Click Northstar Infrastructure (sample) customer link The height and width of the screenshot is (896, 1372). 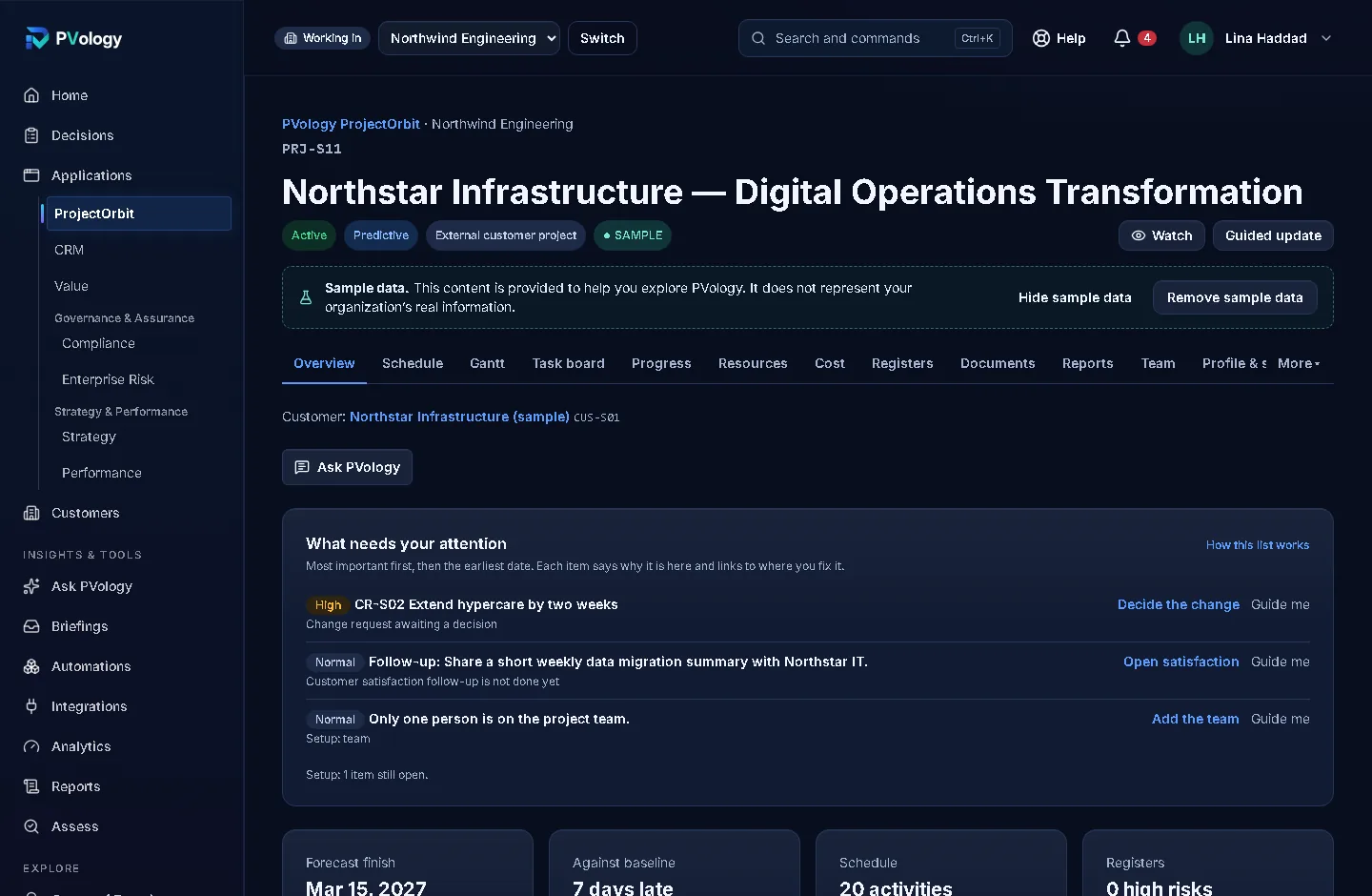(x=459, y=417)
